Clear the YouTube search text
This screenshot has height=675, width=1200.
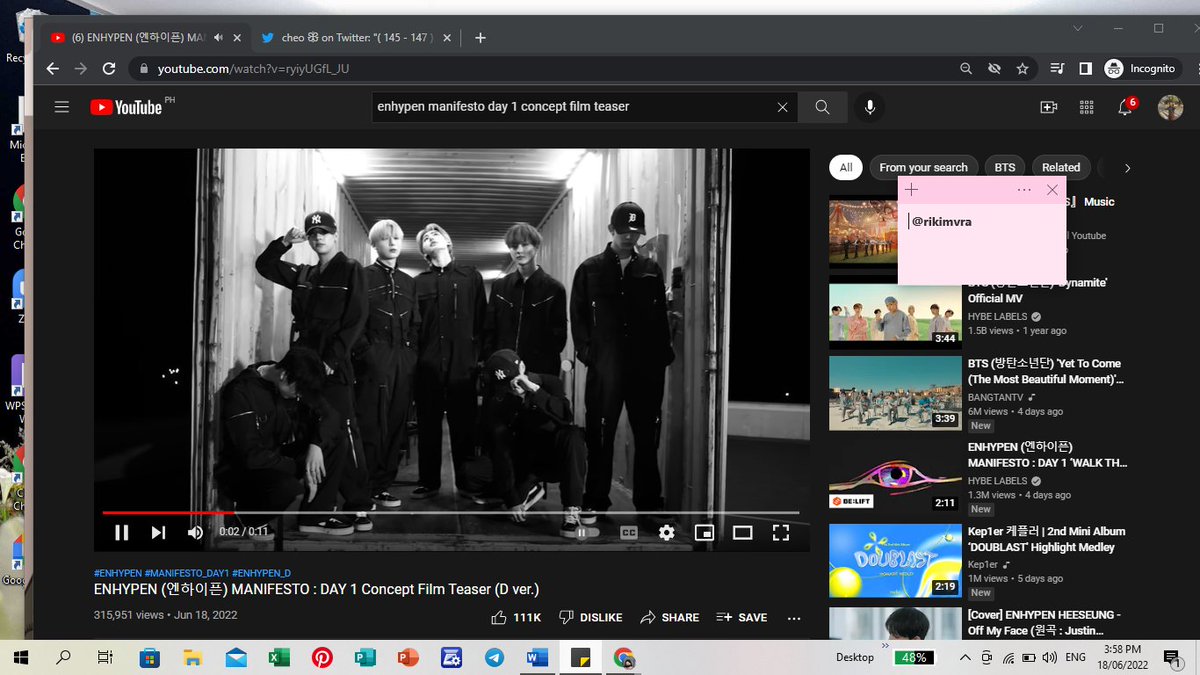pos(782,107)
